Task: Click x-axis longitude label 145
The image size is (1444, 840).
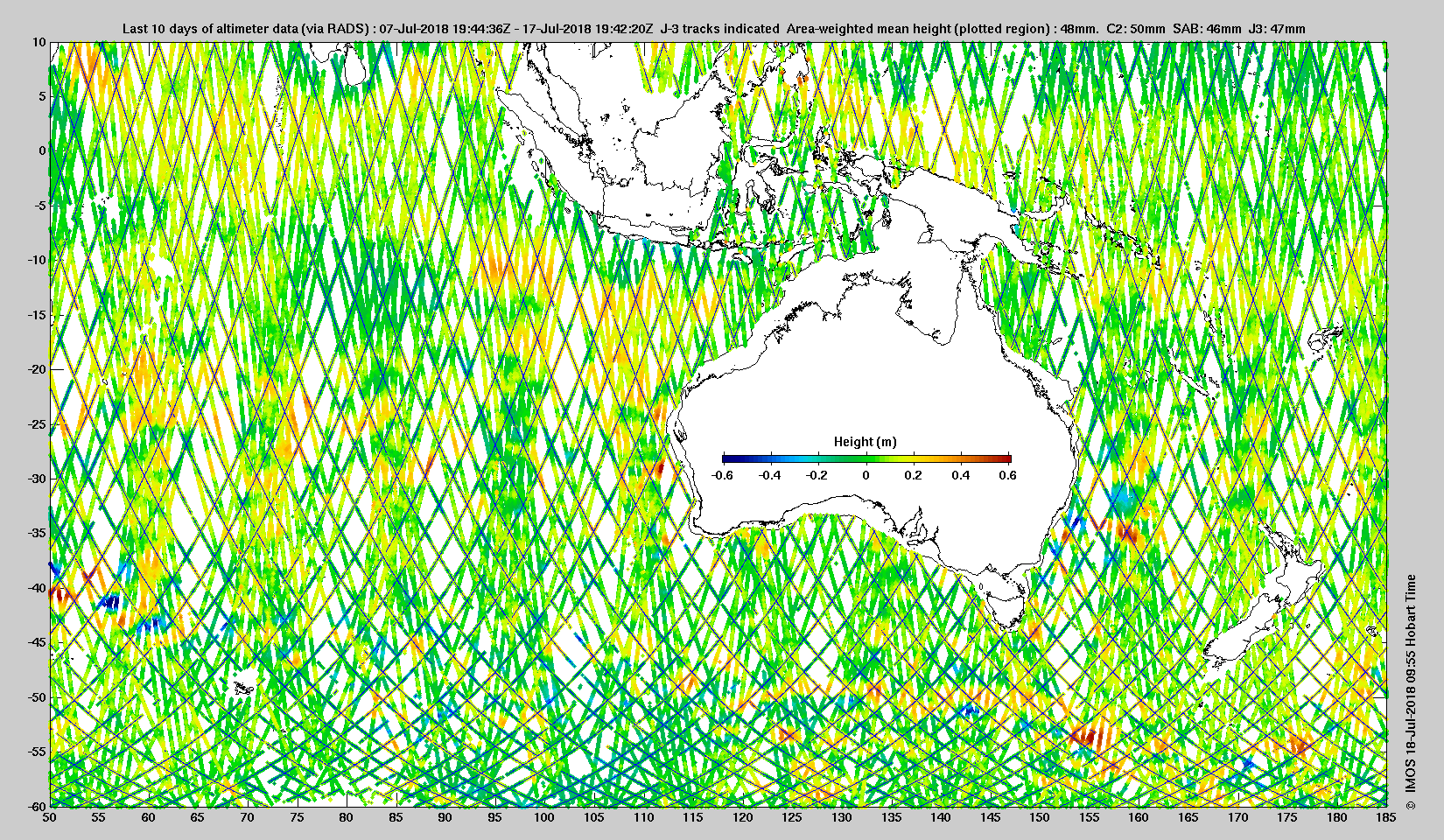Action: pyautogui.click(x=991, y=818)
